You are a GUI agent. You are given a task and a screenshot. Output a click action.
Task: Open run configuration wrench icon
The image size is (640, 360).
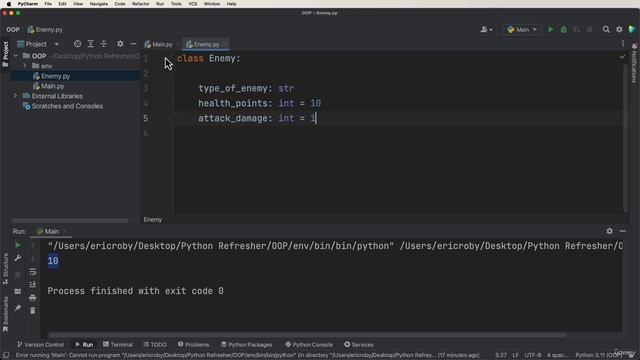pos(18,258)
